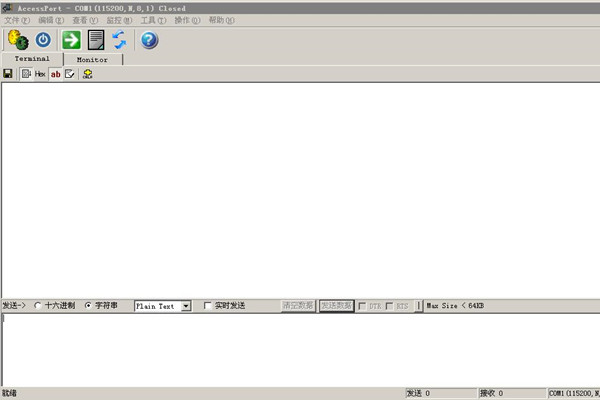This screenshot has width=600, height=400.
Task: Select the 十六进制 radio button
Action: [39, 306]
